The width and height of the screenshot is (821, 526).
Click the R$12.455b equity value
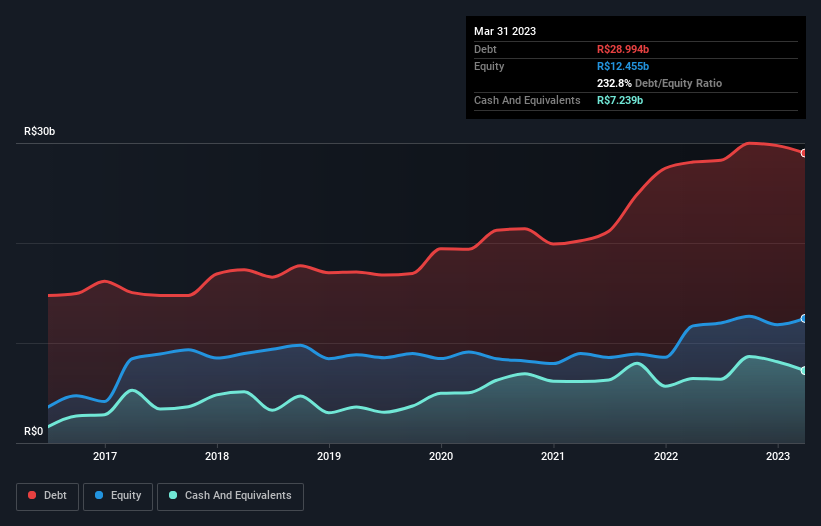623,66
